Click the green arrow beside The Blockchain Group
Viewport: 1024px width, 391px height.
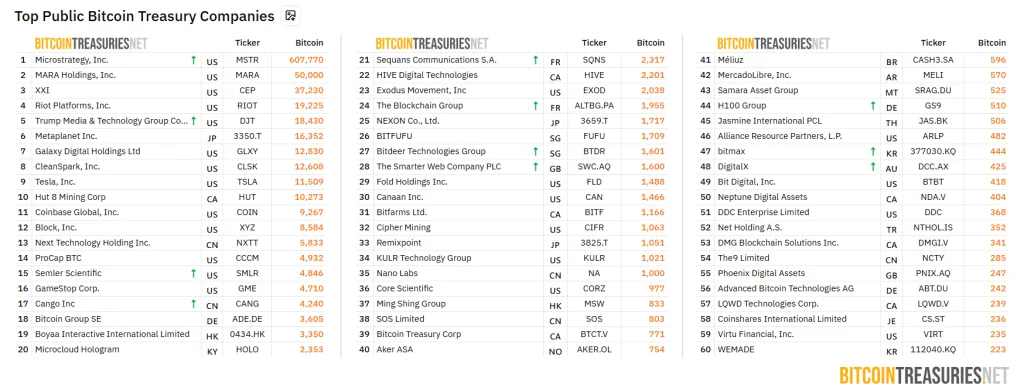[536, 106]
